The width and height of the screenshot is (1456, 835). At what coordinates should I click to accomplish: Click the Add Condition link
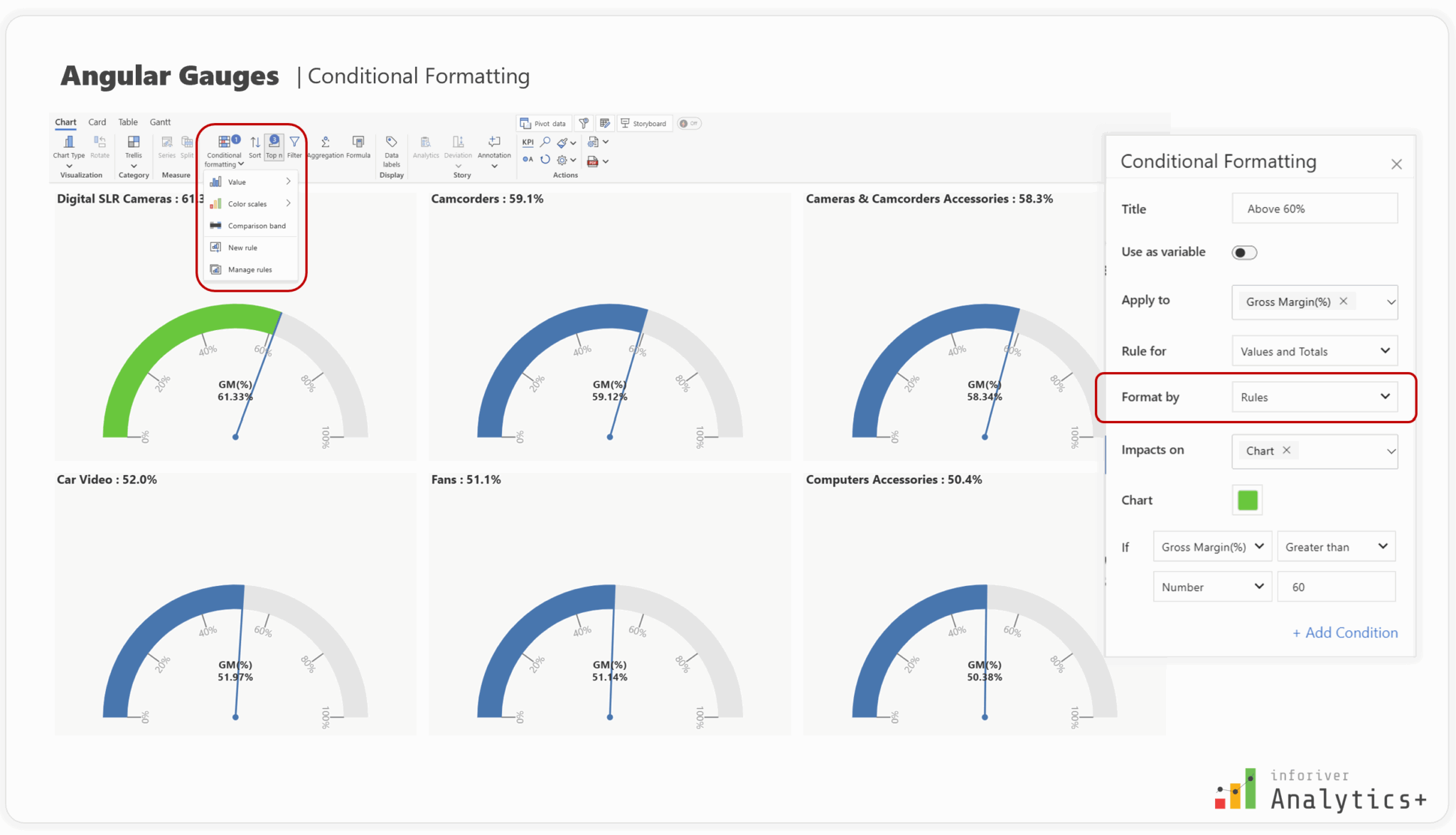tap(1344, 632)
